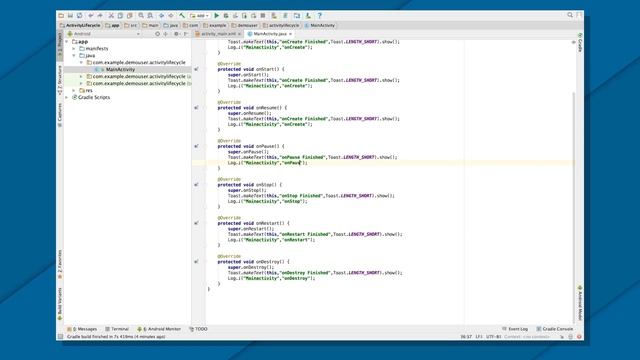640x360 pixels.
Task: Open the Project tool window tab
Action: pyautogui.click(x=60, y=46)
